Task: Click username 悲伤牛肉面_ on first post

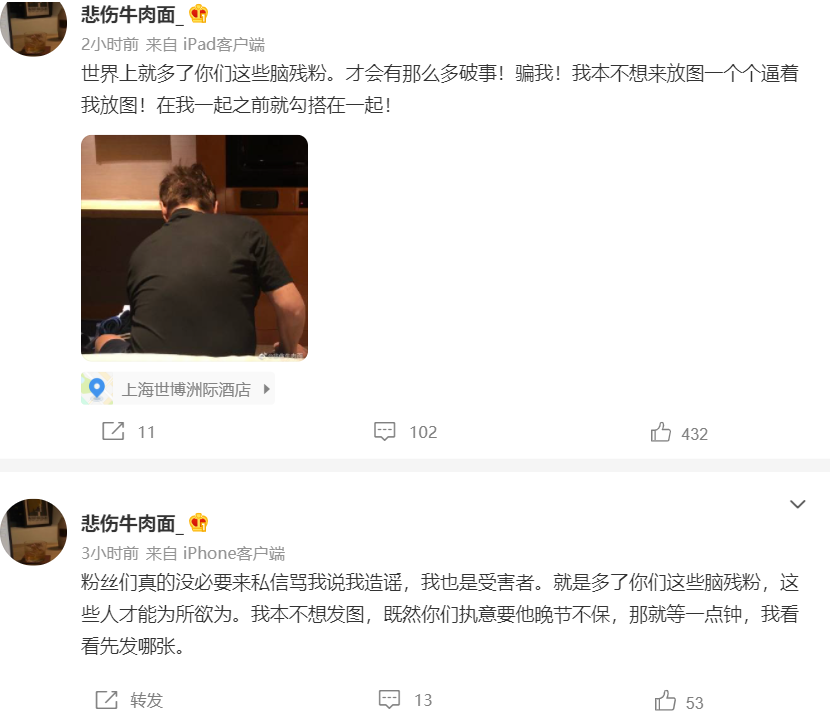Action: [132, 14]
